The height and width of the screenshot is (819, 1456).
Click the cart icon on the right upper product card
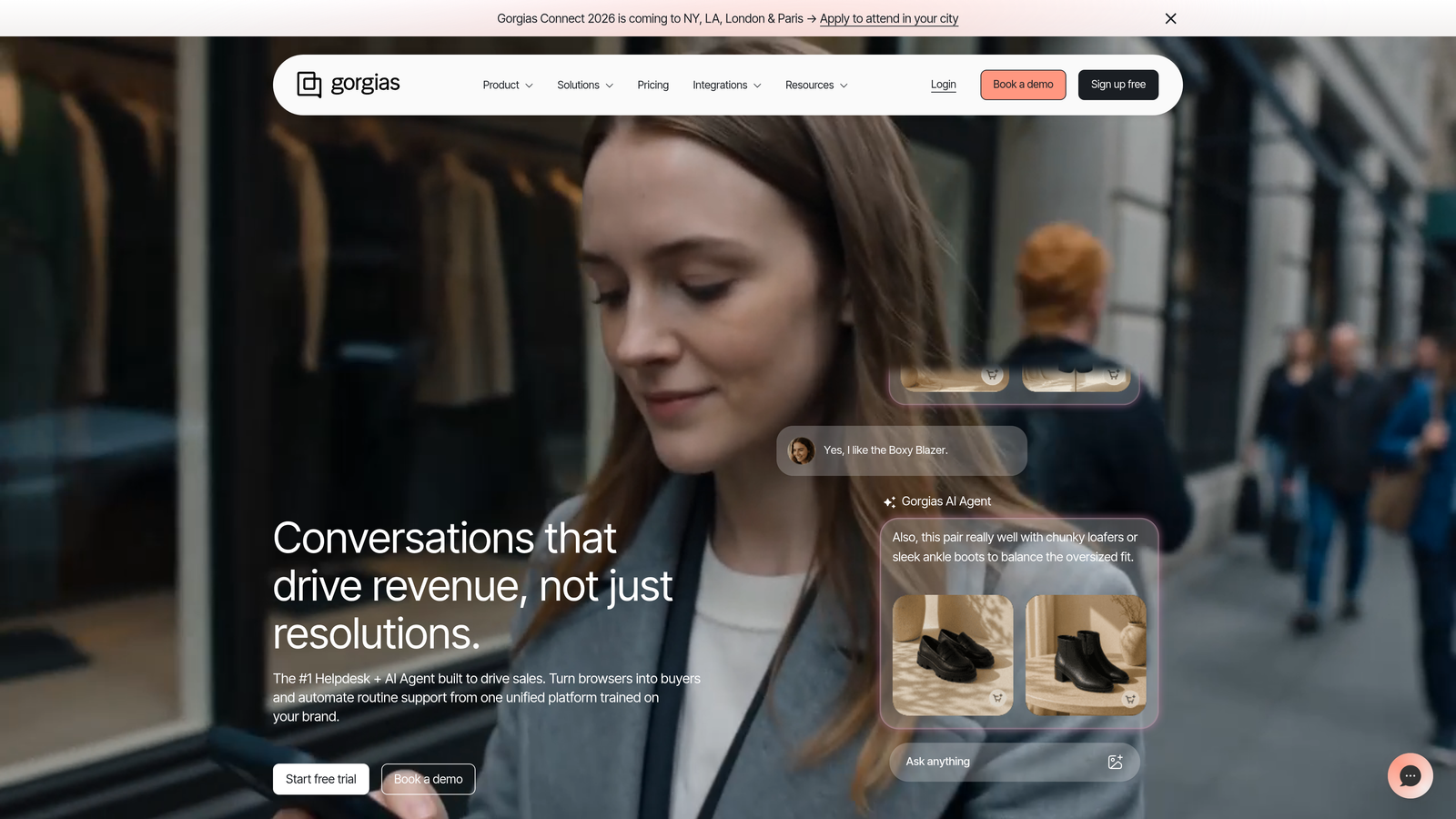tap(1113, 373)
